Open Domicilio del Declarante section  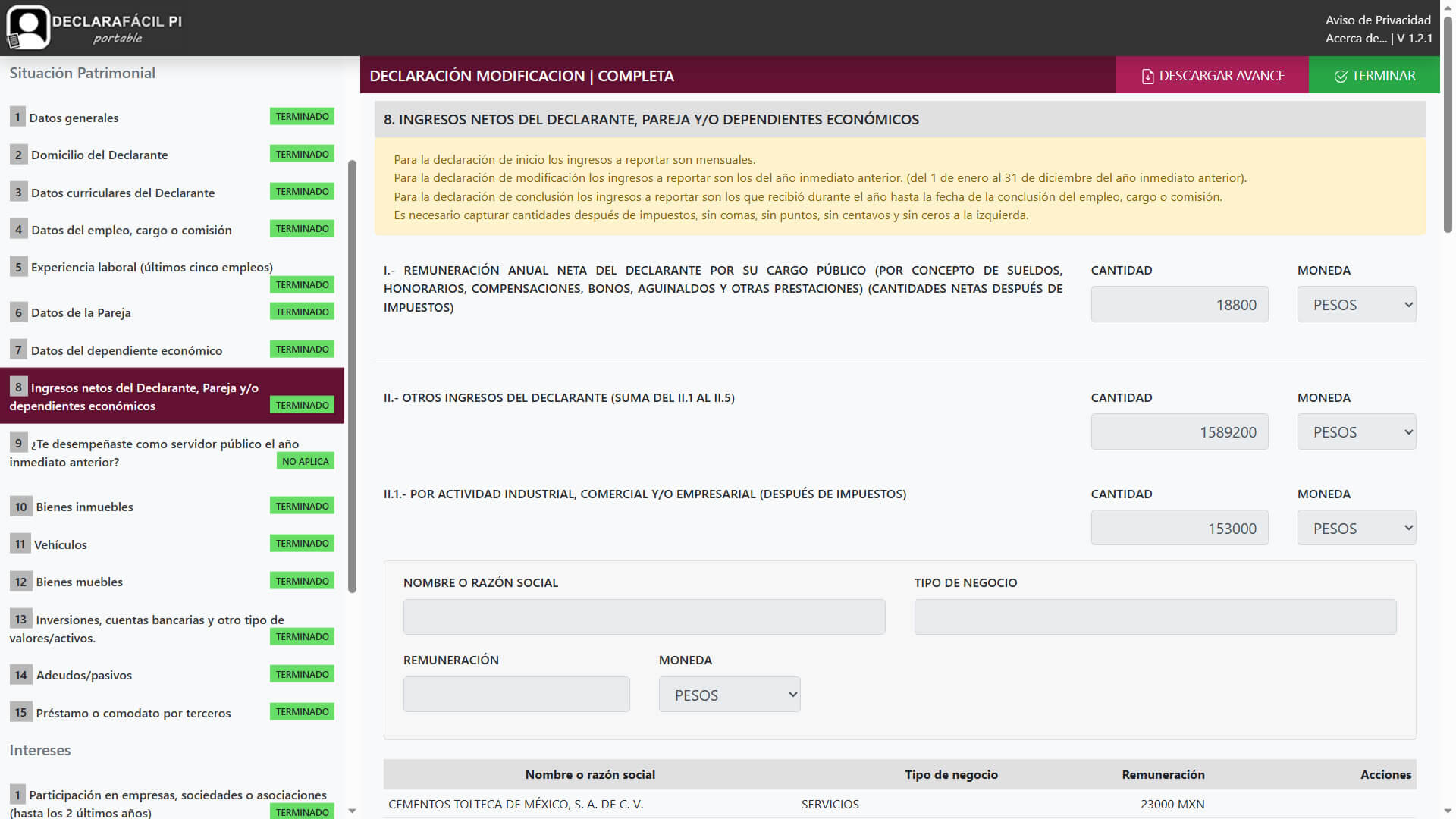(172, 155)
